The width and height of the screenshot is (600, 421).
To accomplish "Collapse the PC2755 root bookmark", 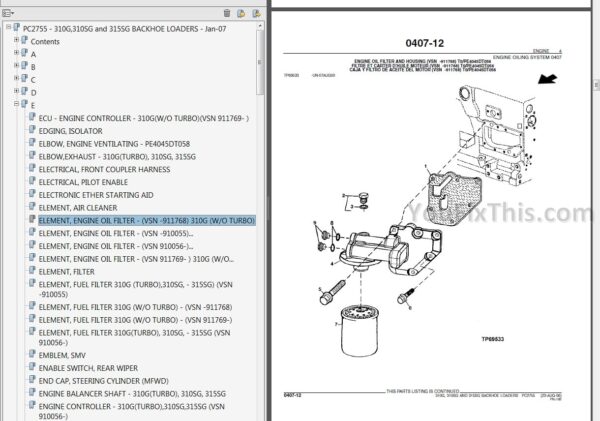I will [8, 27].
